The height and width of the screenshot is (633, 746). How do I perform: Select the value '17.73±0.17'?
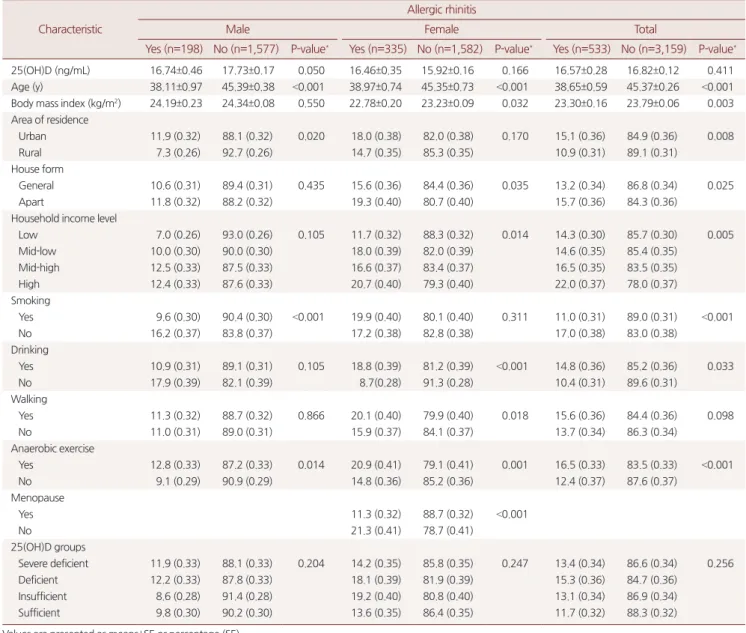pos(248,70)
